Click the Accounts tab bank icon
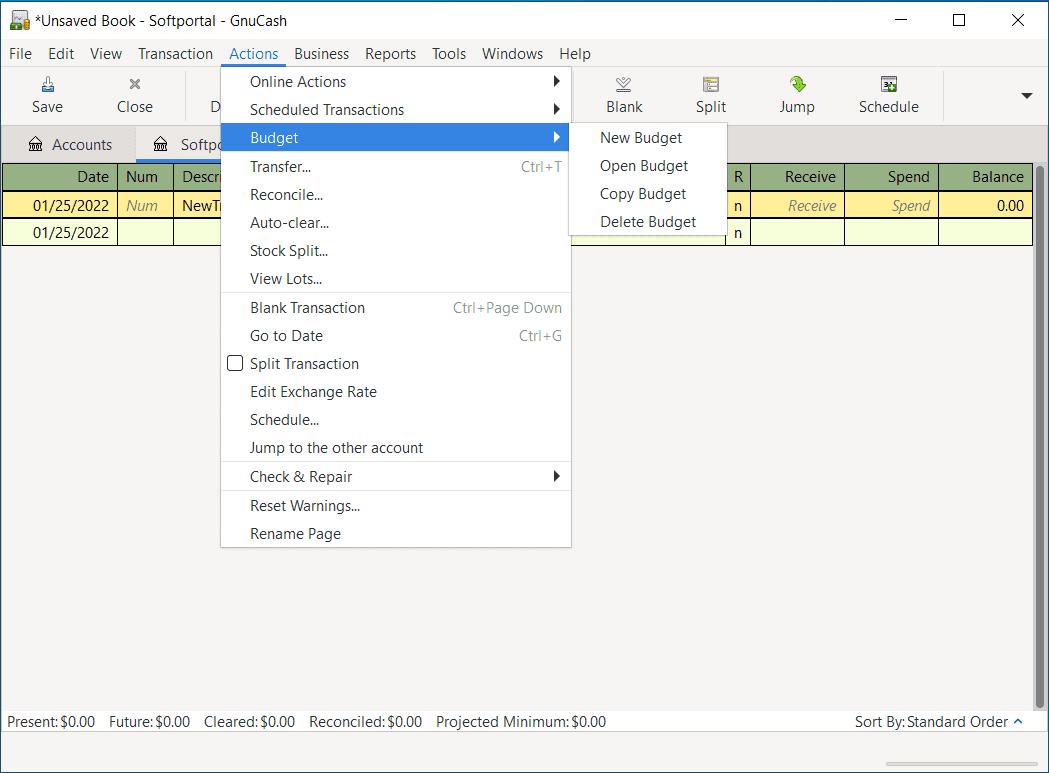Screen dimensions: 1049x773 (x=35, y=144)
